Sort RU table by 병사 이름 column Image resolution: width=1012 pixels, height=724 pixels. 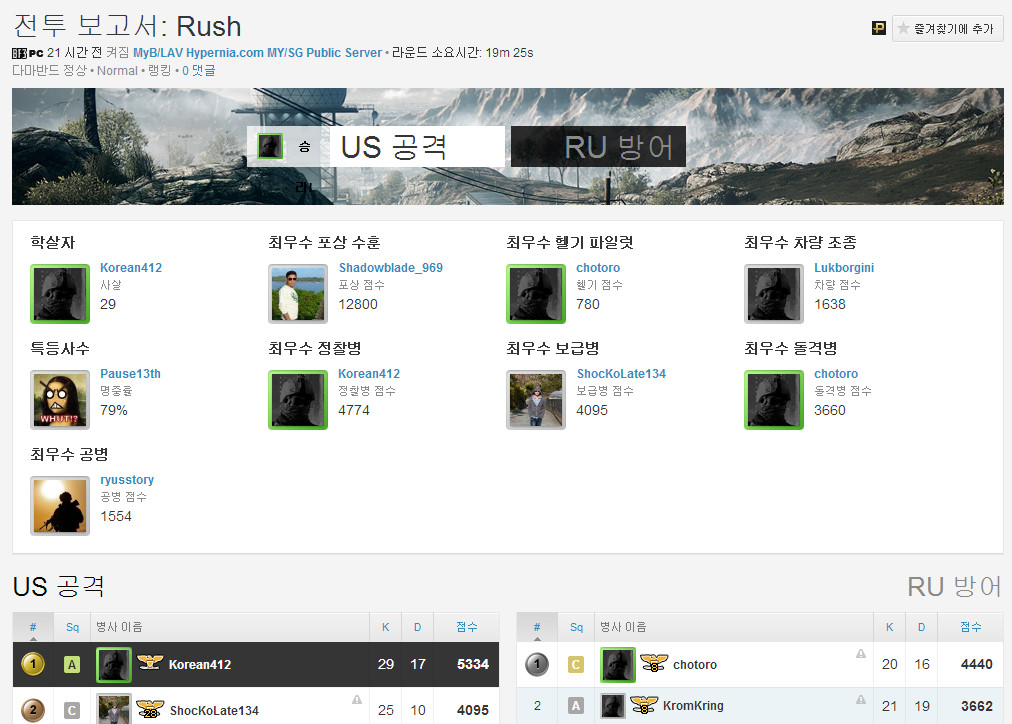click(x=734, y=627)
